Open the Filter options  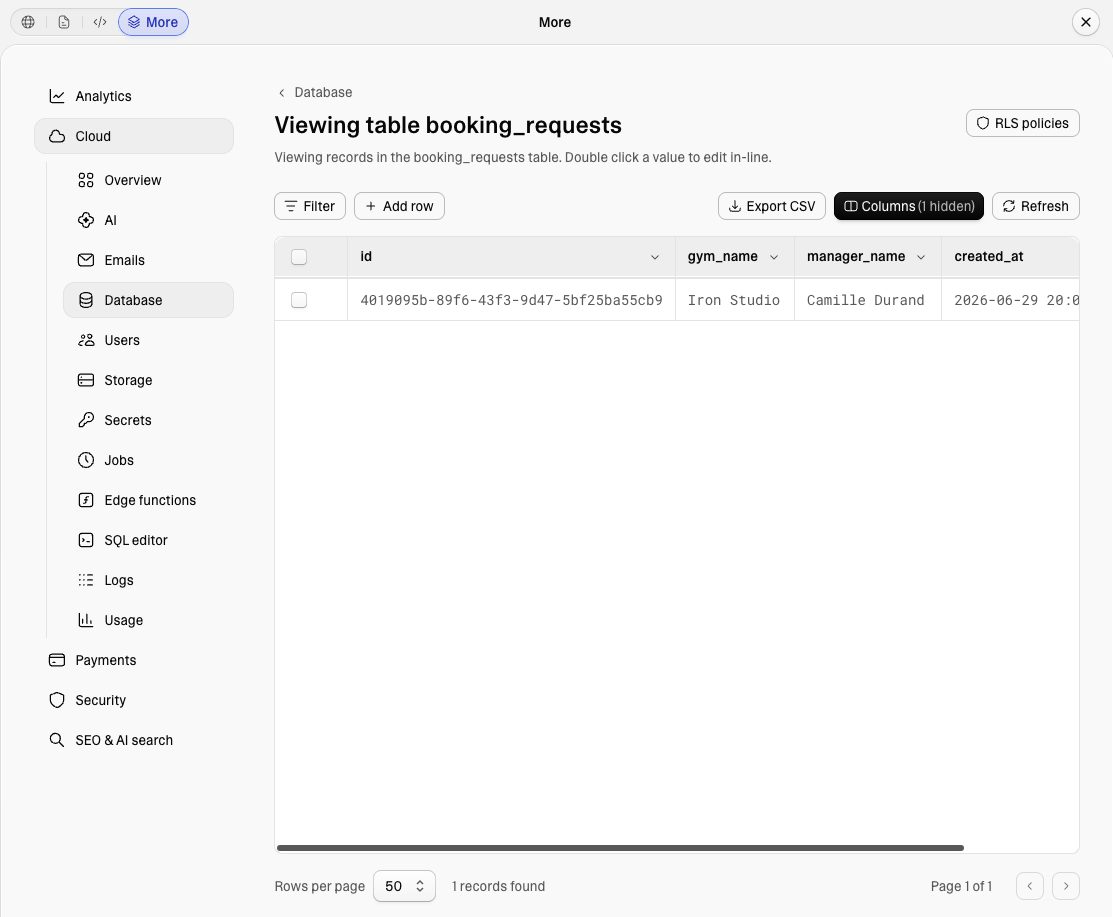click(309, 206)
